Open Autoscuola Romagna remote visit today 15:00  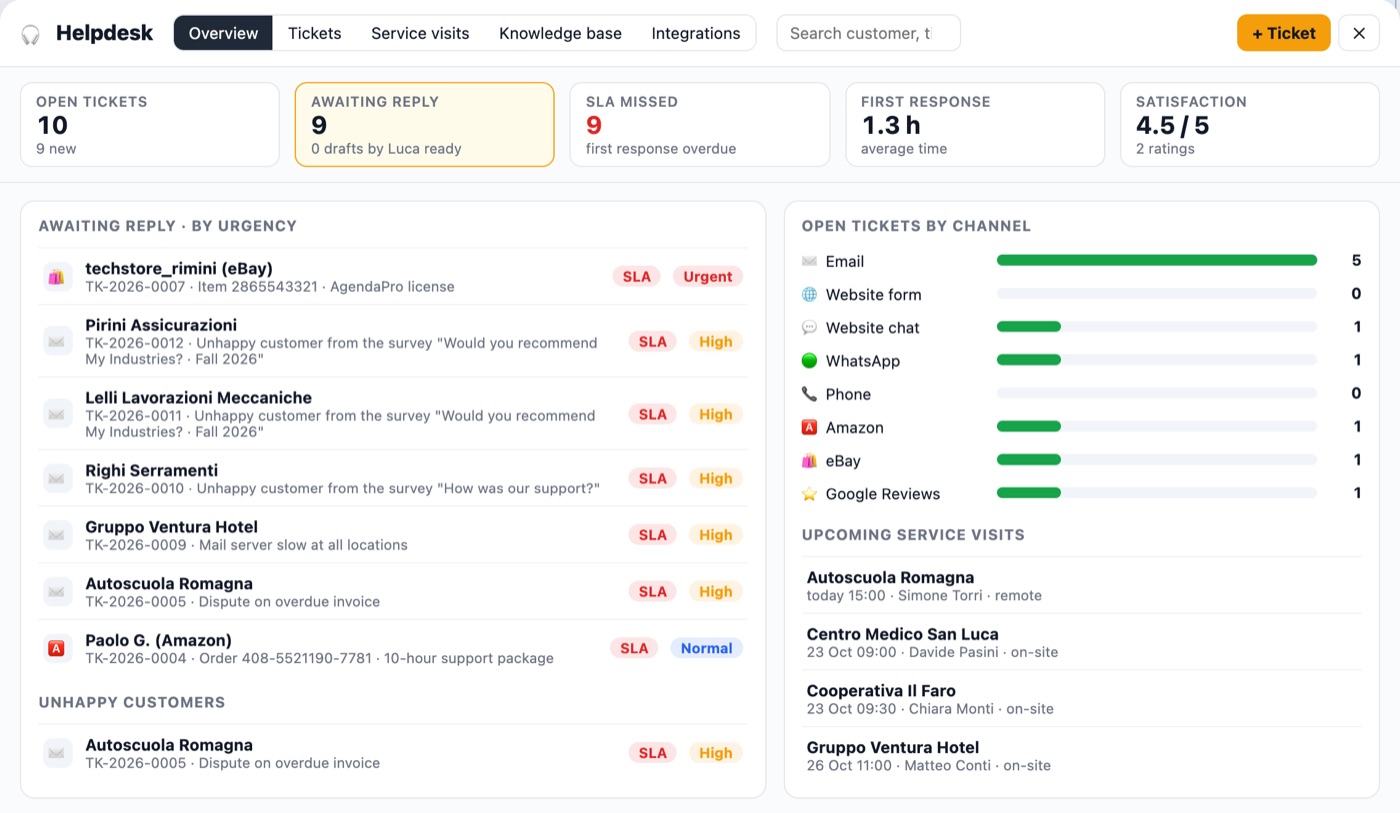pos(1082,585)
